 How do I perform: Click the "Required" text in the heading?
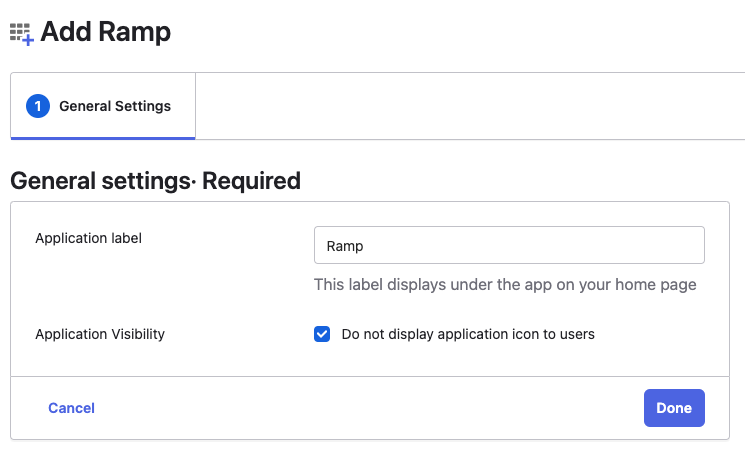pos(251,181)
